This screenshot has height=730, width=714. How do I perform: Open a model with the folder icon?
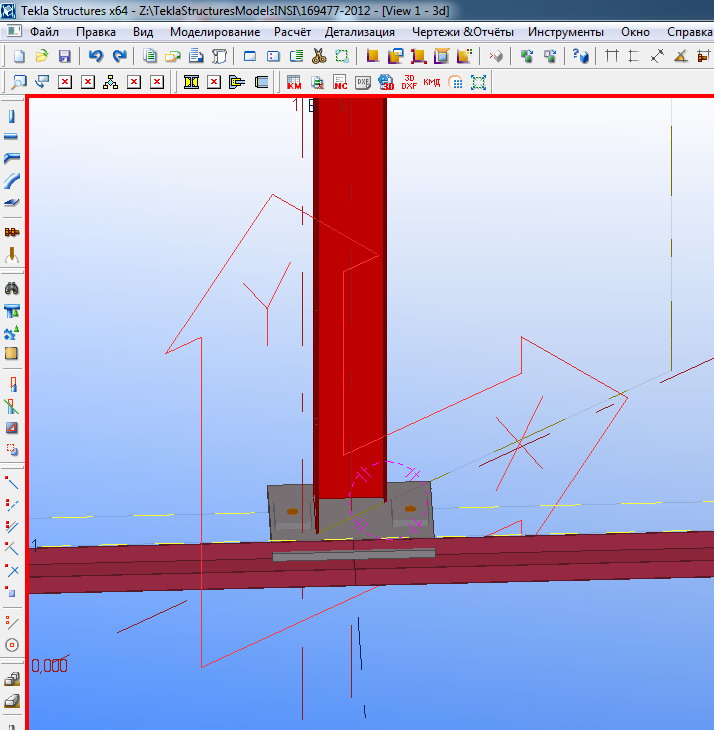pos(41,56)
